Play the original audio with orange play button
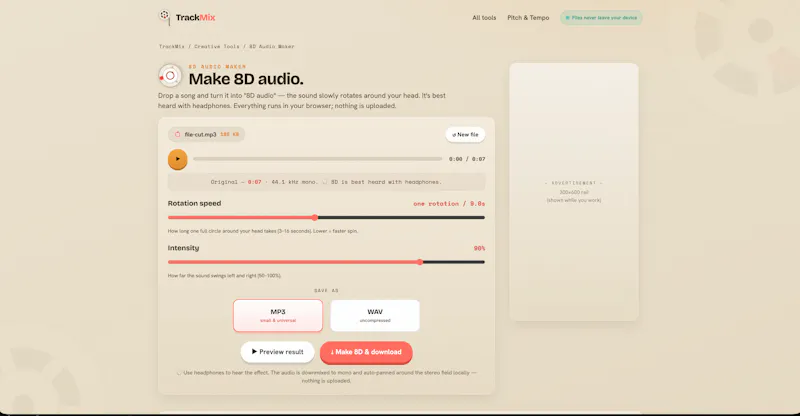The width and height of the screenshot is (800, 416). point(178,159)
